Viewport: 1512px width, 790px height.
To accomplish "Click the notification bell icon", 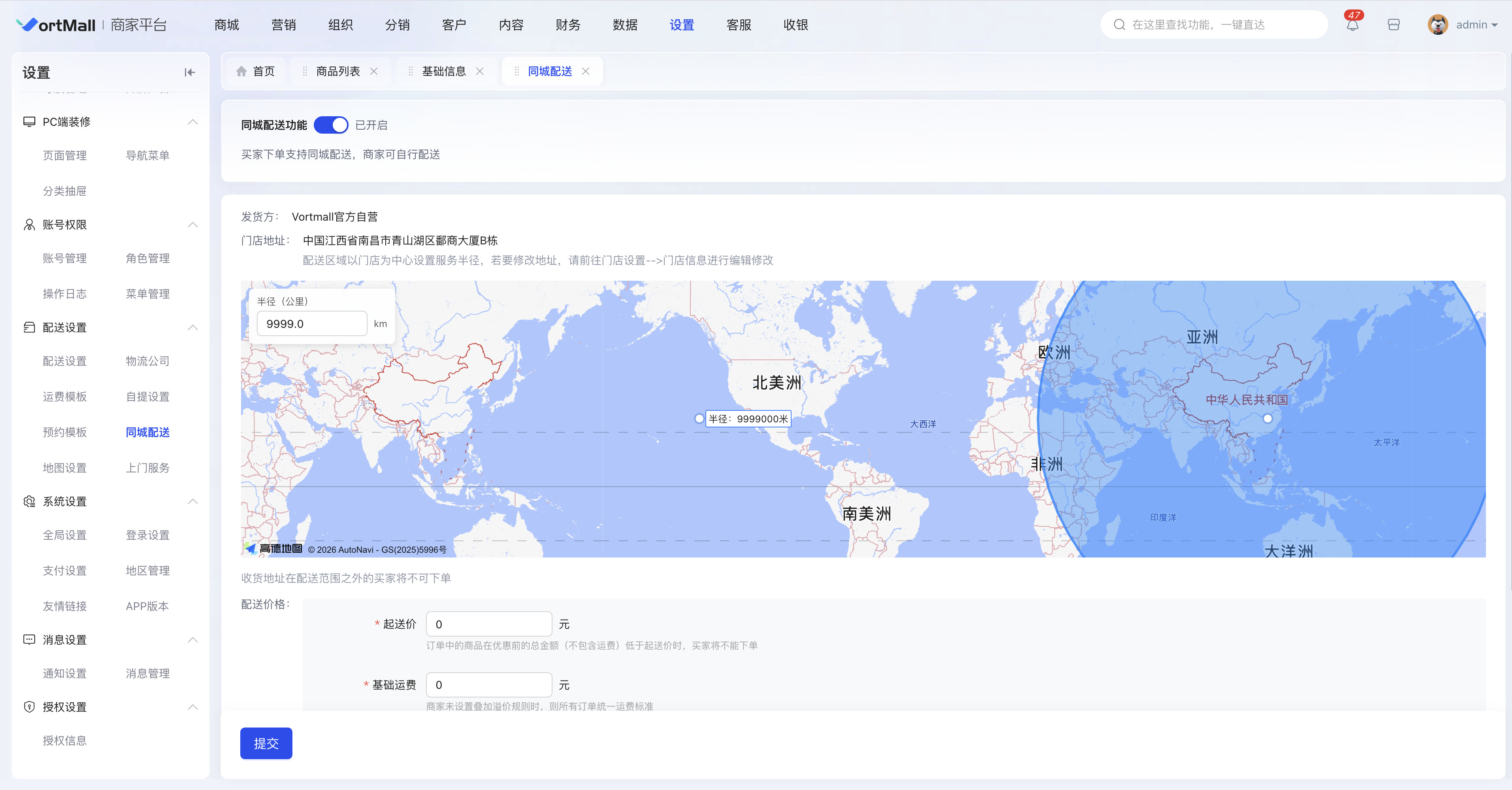I will 1352,25.
